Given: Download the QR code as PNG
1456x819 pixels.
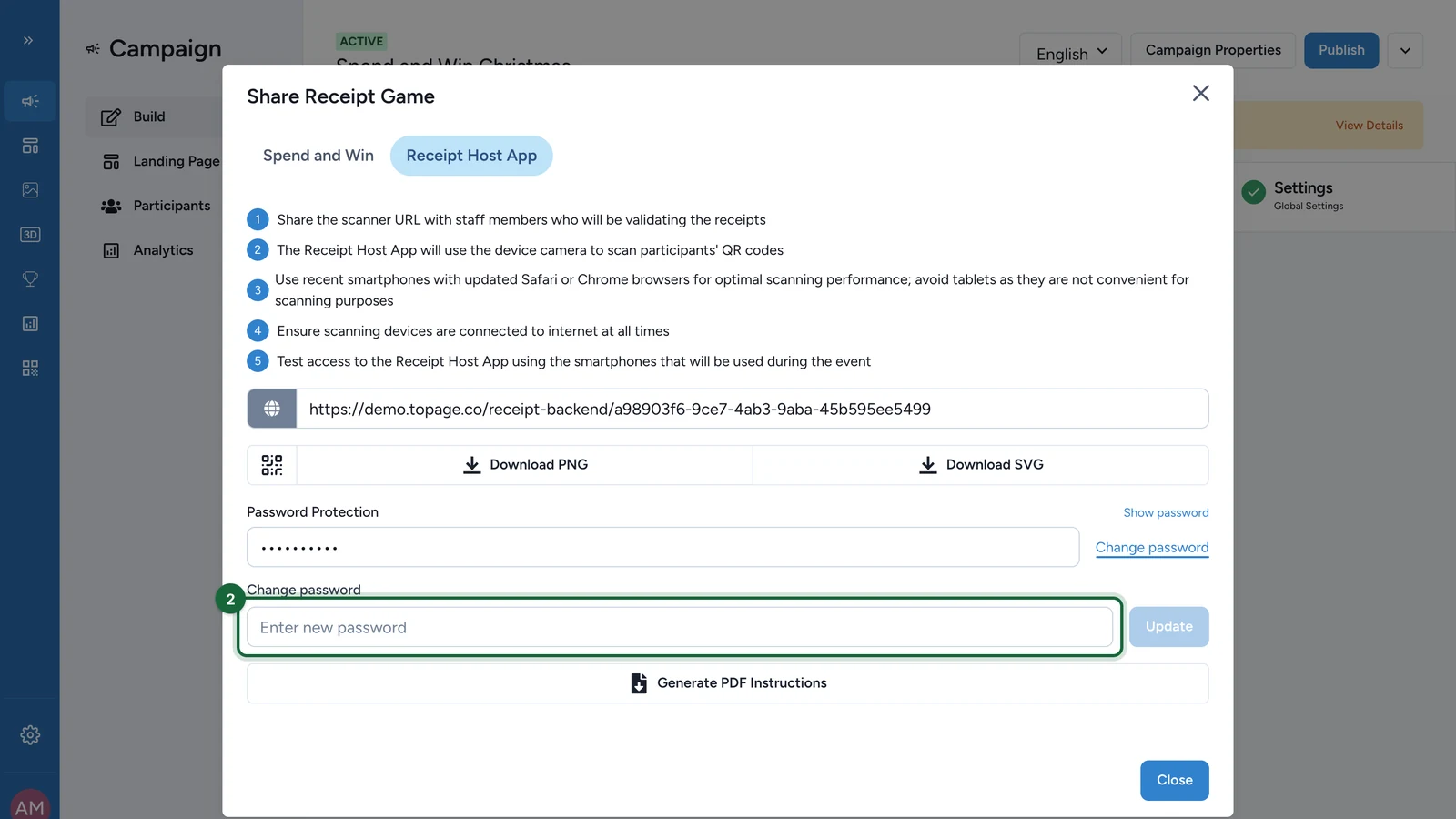Looking at the screenshot, I should 525,465.
